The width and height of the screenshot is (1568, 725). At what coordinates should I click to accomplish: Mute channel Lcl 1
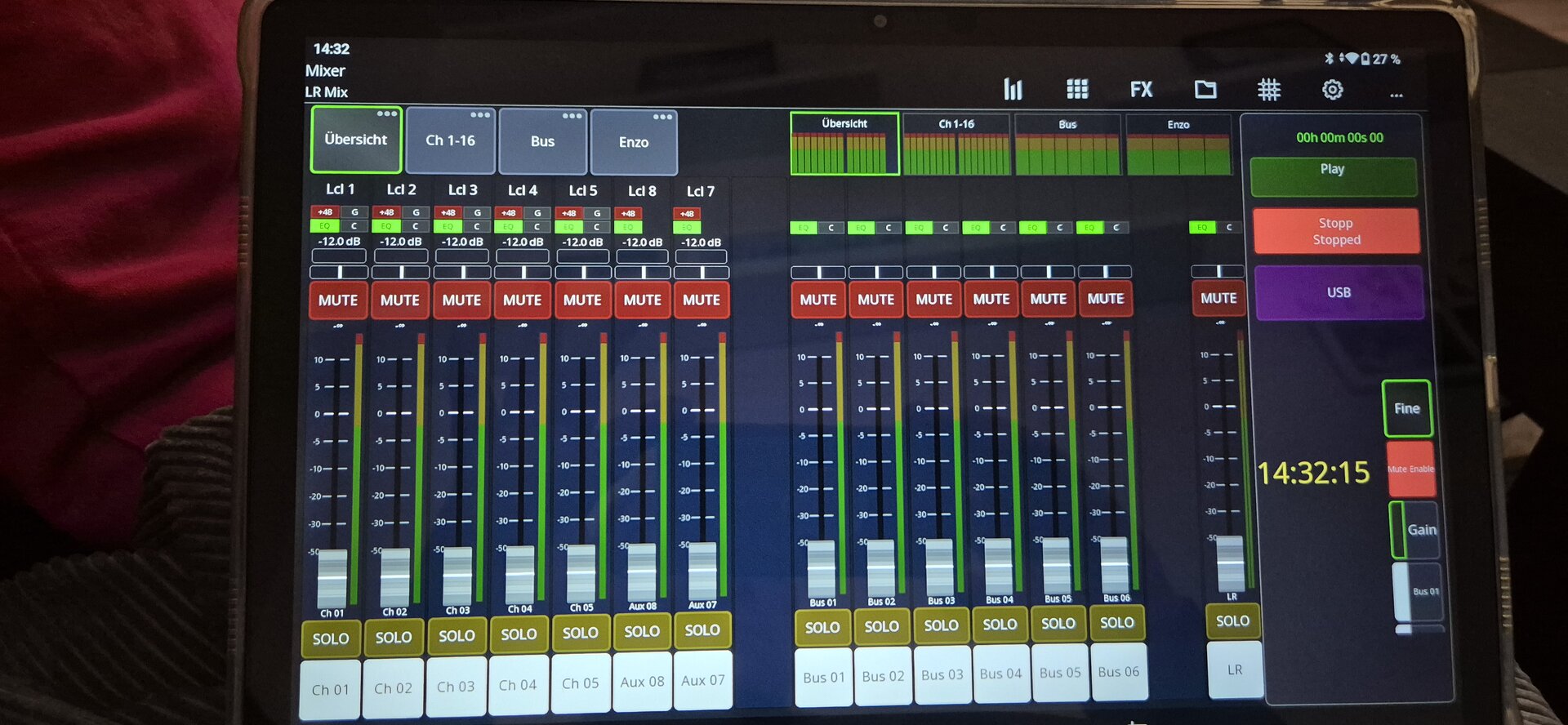(x=338, y=300)
